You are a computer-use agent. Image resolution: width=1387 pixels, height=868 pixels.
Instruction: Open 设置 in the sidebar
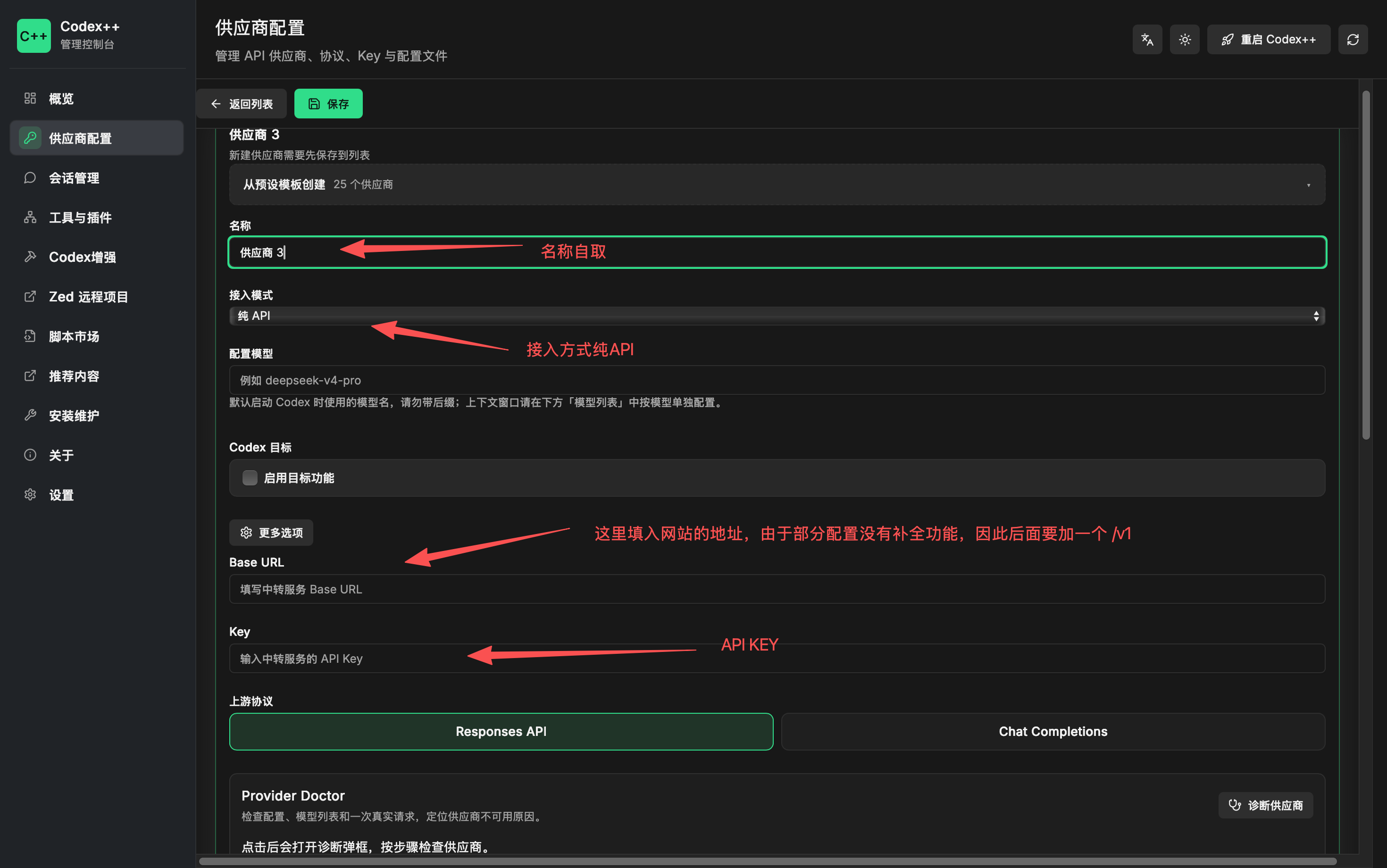(96, 494)
